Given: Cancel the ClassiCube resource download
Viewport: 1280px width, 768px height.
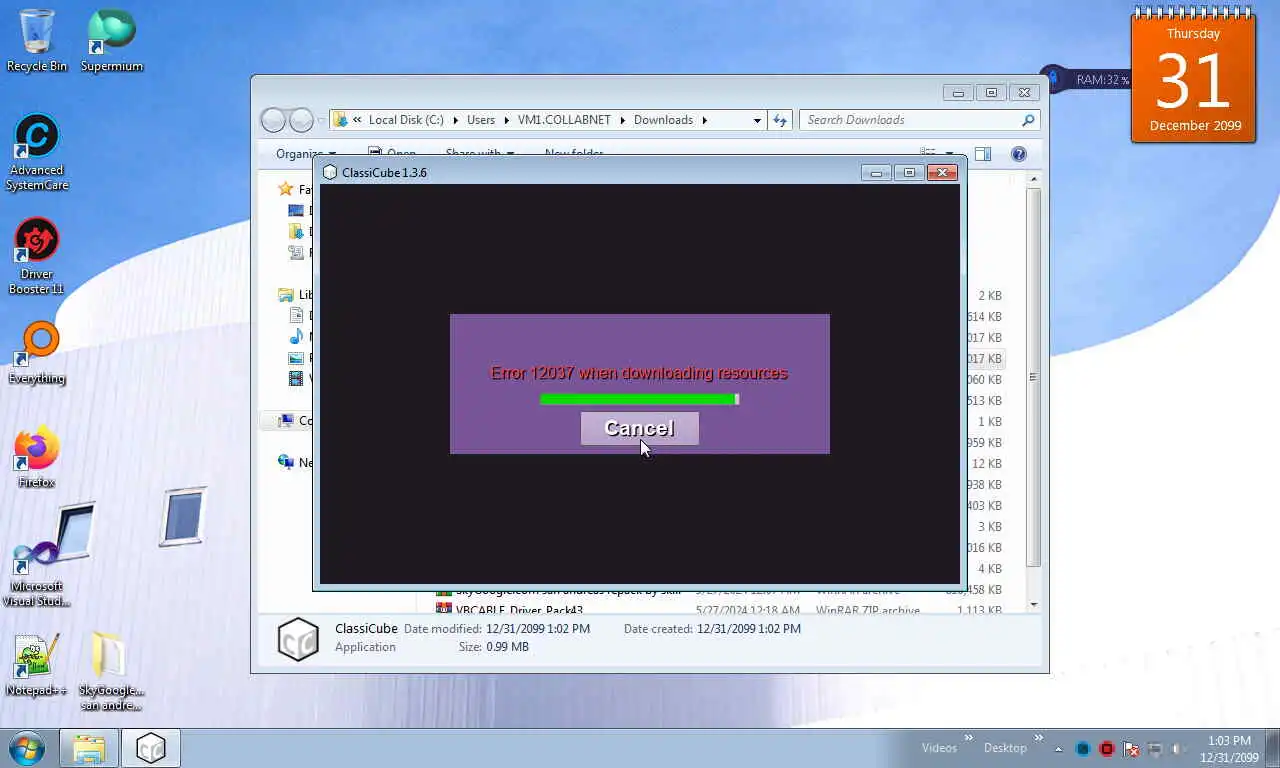Looking at the screenshot, I should (639, 428).
